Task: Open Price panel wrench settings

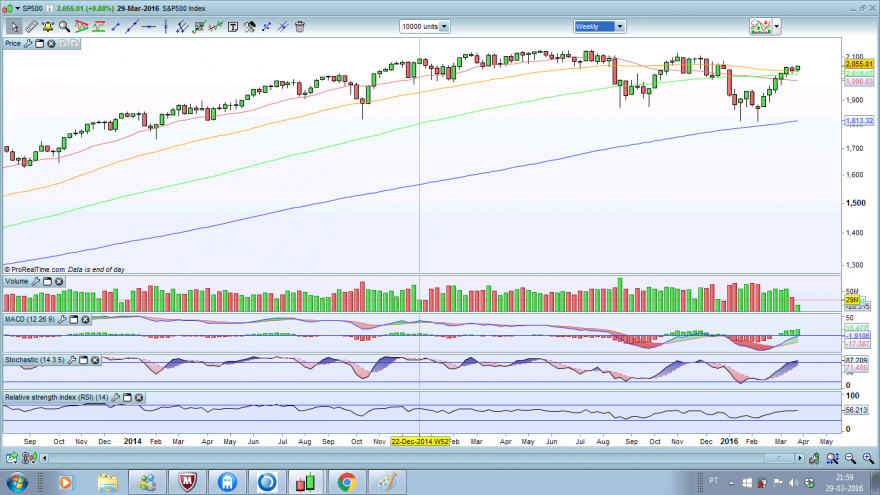Action: (x=28, y=43)
